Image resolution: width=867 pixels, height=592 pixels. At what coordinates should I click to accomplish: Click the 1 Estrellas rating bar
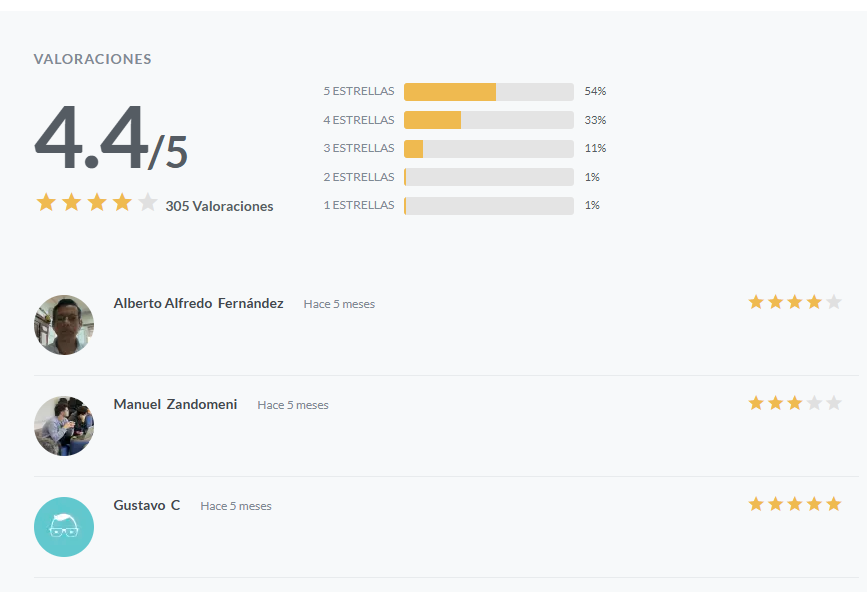tap(489, 206)
